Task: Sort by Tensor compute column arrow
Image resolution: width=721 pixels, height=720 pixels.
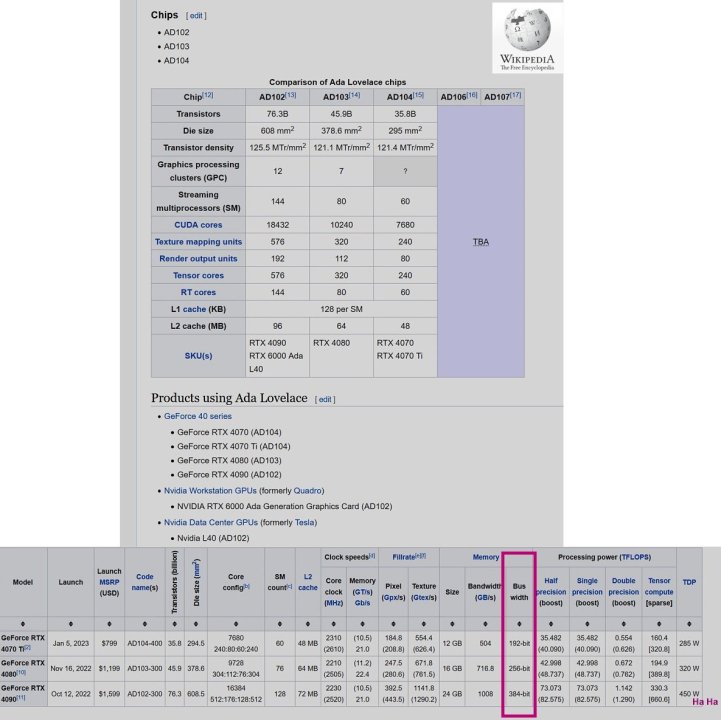Action: click(658, 622)
